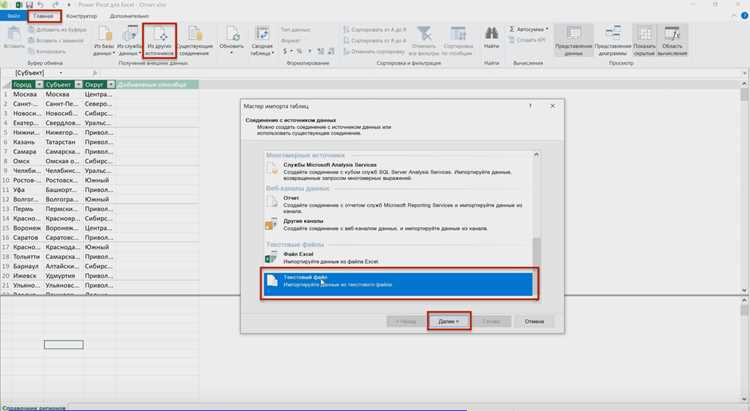Toggle Показать скрытые button
Screen dimensions: 750x411
[x=644, y=41]
